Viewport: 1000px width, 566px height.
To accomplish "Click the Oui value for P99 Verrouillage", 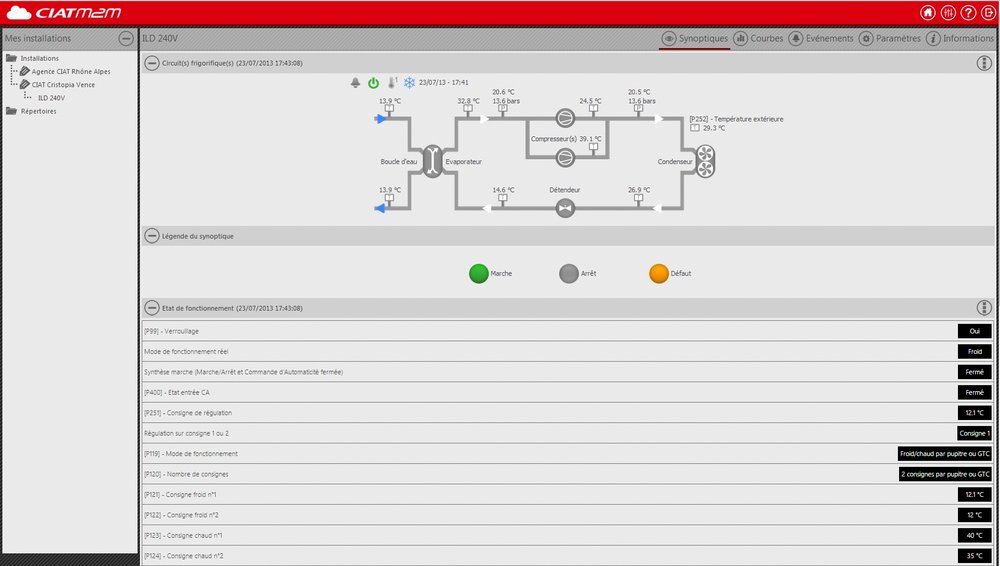I will [x=974, y=331].
